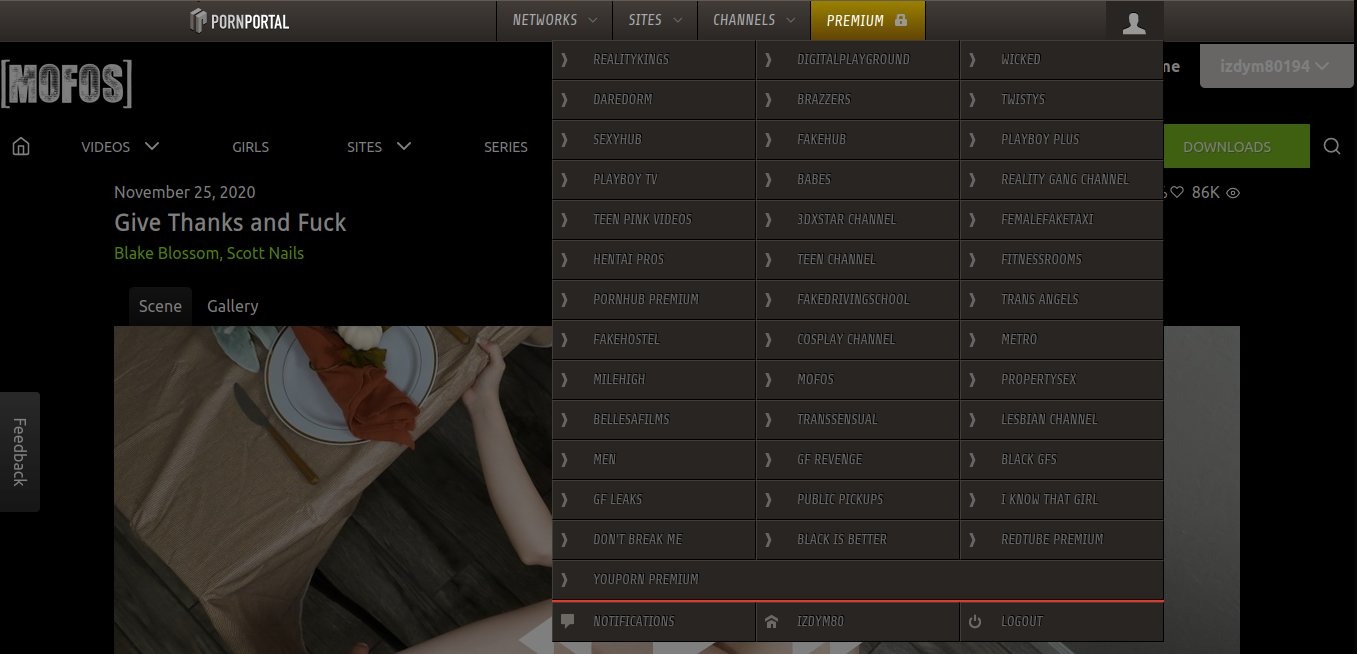Select the Scene tab

click(160, 306)
